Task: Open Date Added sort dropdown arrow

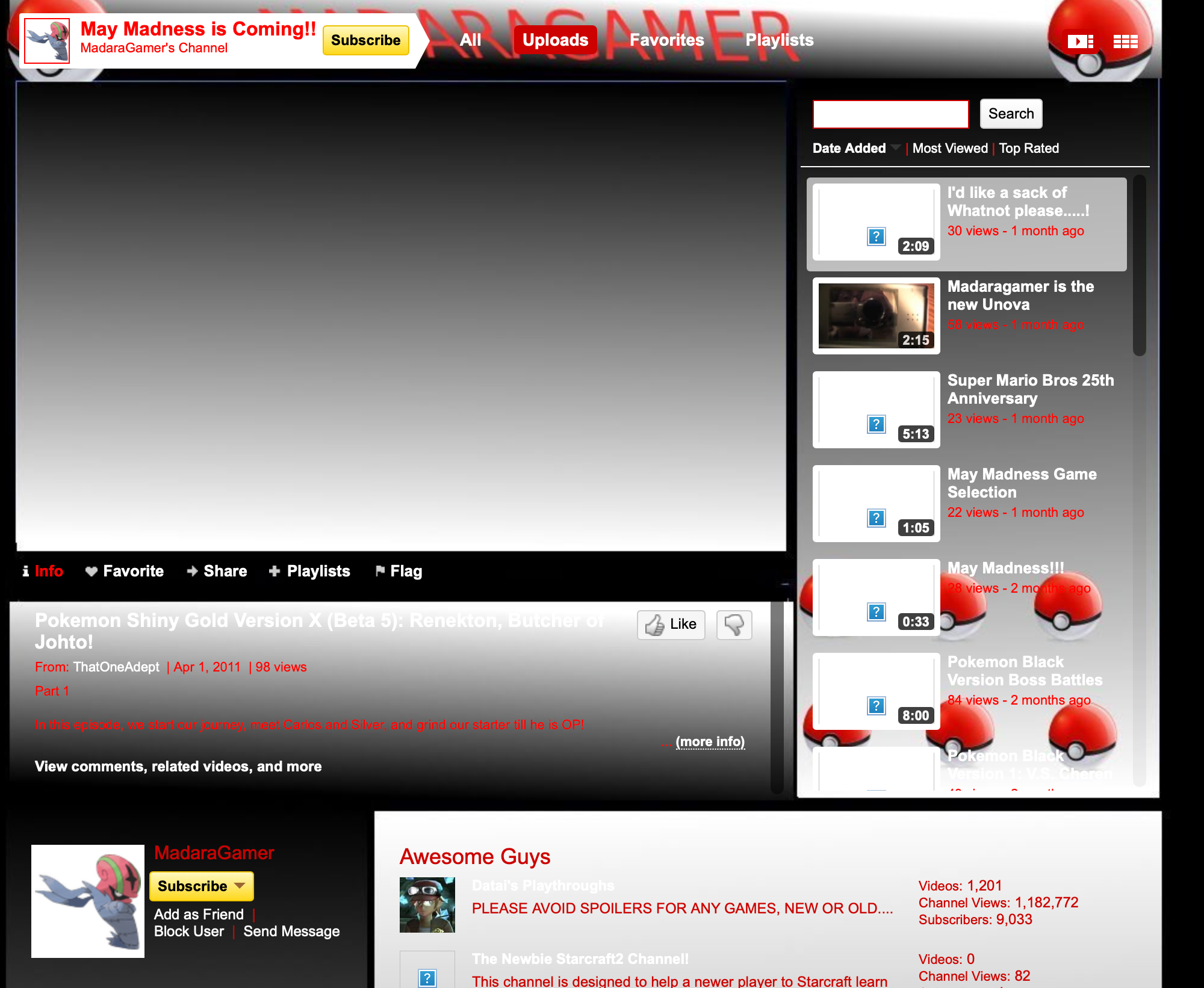Action: pos(896,147)
